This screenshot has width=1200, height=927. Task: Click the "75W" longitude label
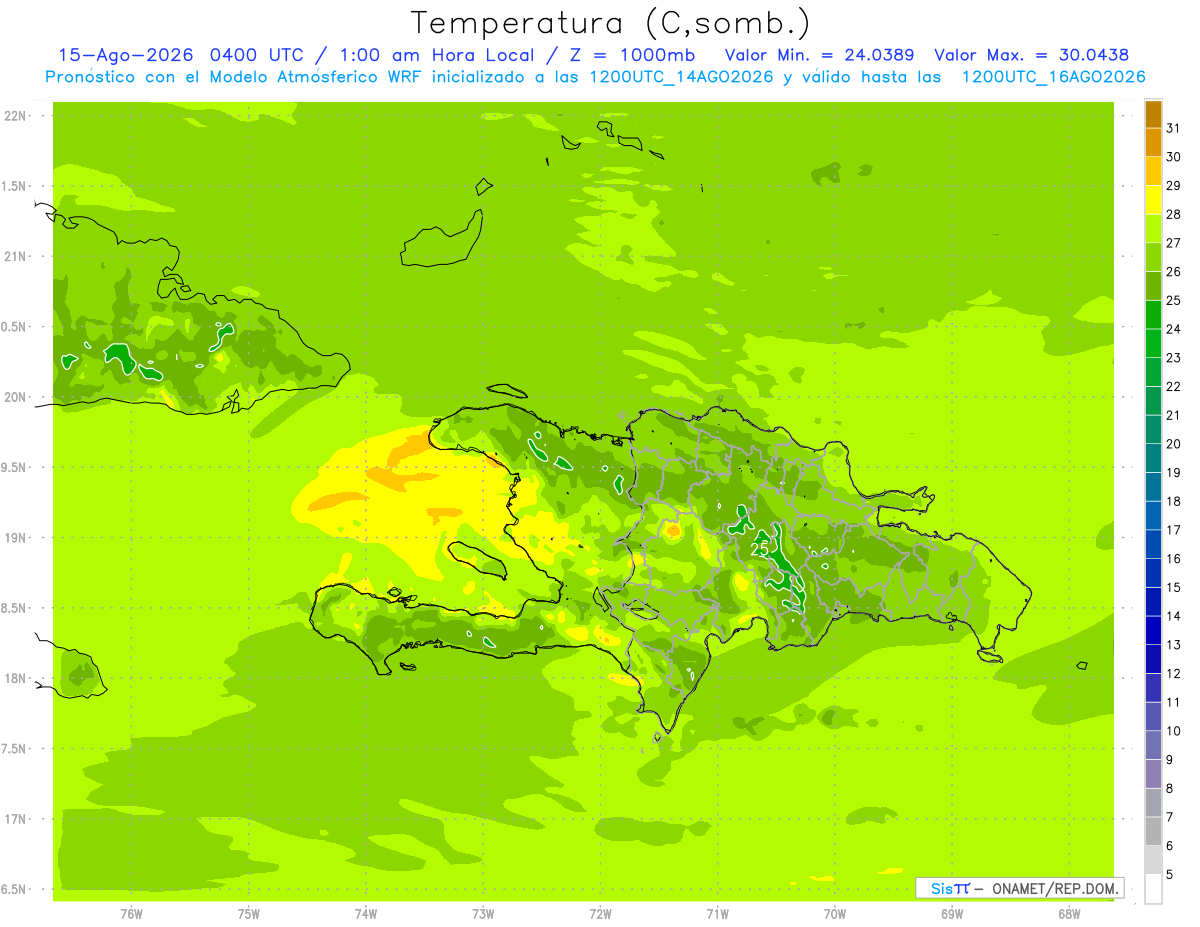pyautogui.click(x=249, y=914)
